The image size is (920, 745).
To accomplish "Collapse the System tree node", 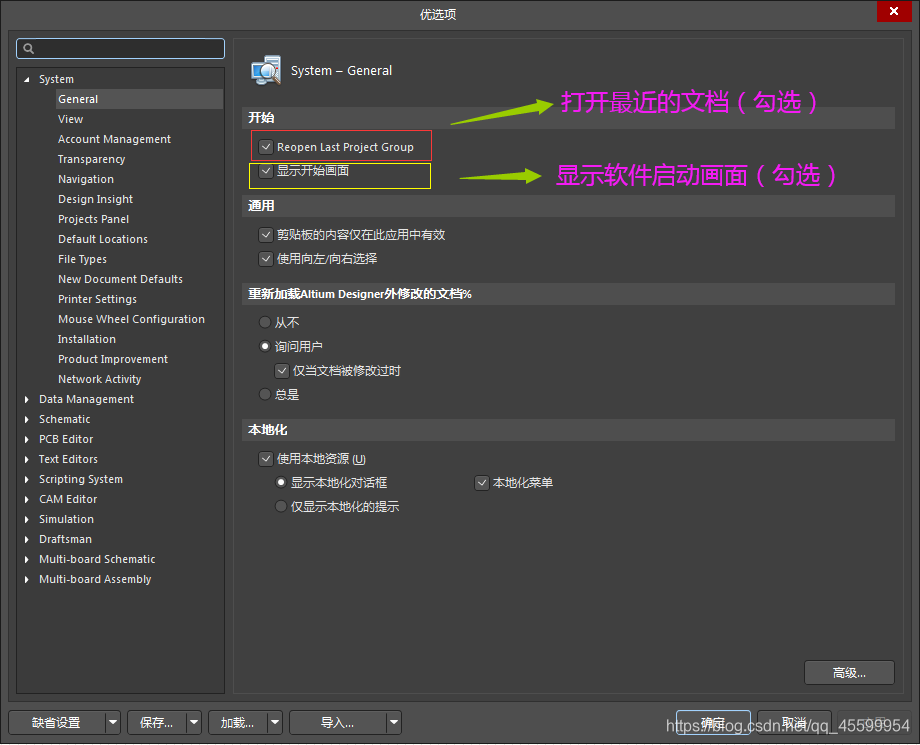I will point(26,79).
